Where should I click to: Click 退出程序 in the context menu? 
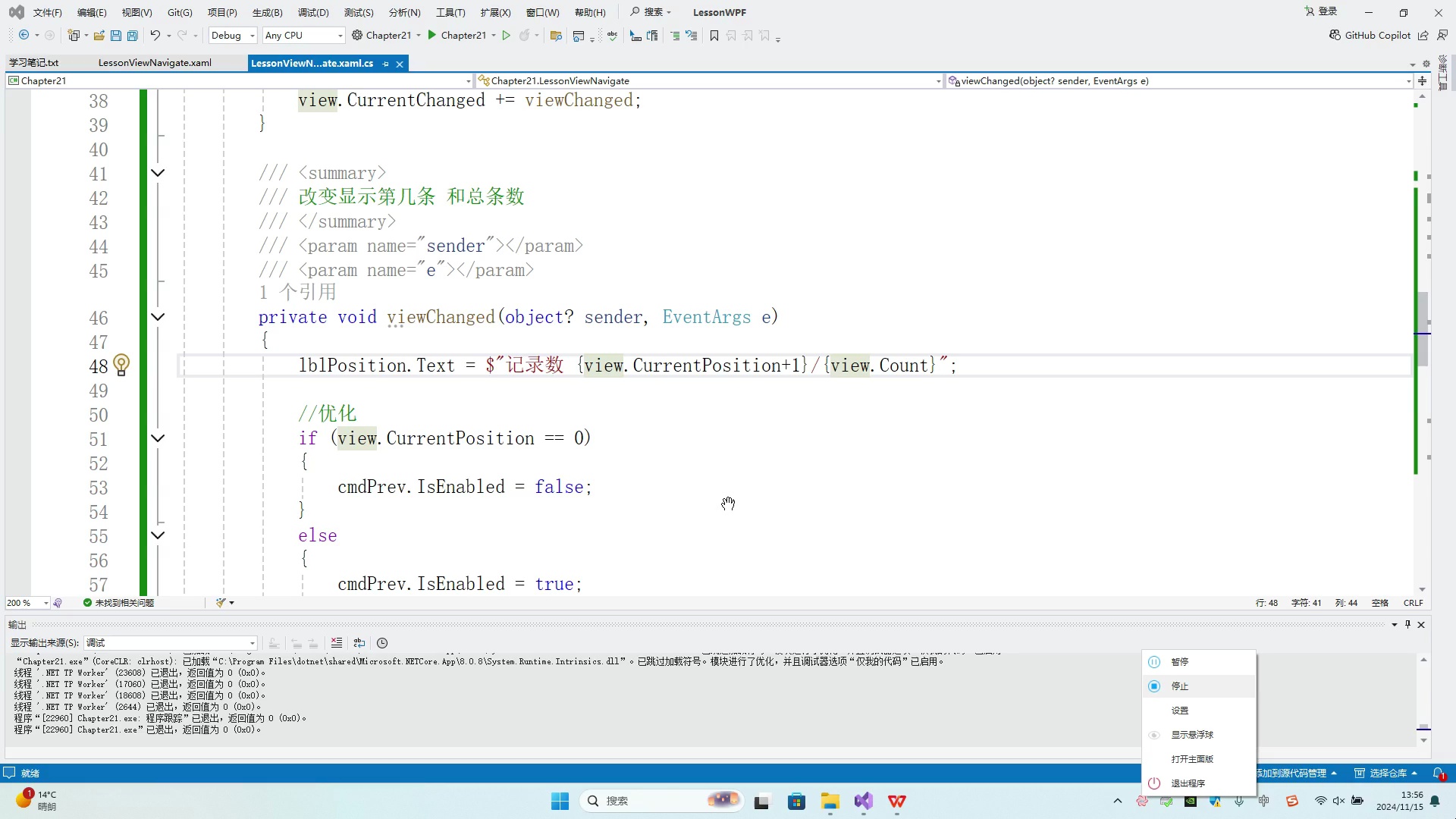pos(1188,783)
